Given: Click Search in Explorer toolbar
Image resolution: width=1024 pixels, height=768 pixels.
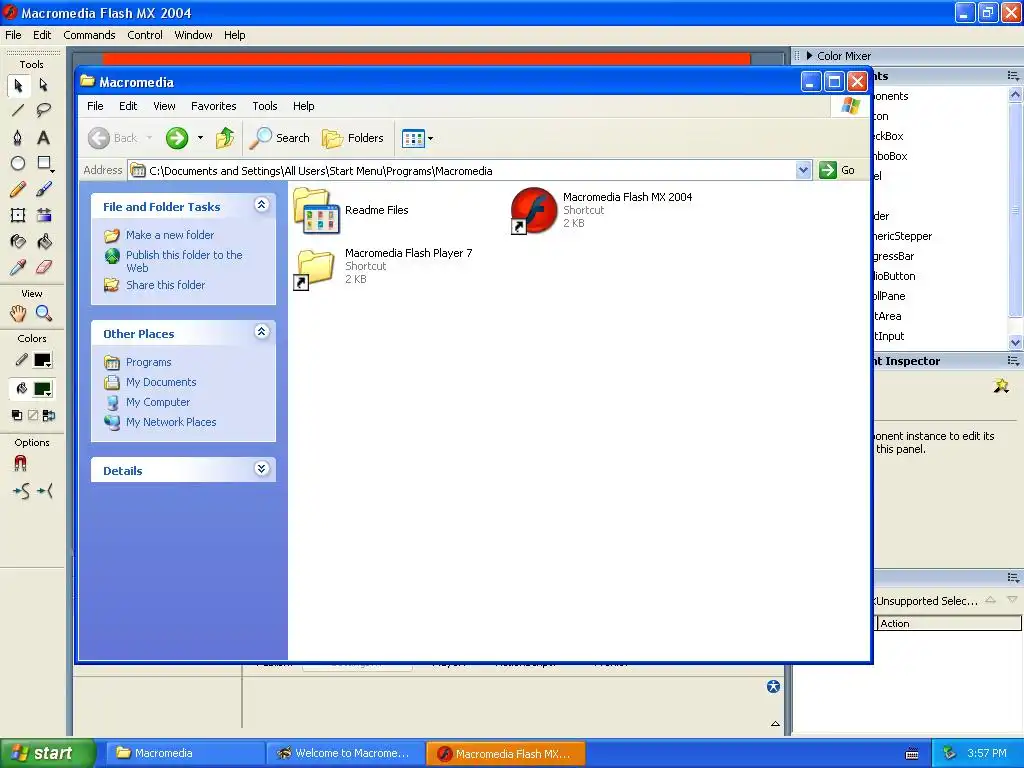Looking at the screenshot, I should pyautogui.click(x=280, y=138).
